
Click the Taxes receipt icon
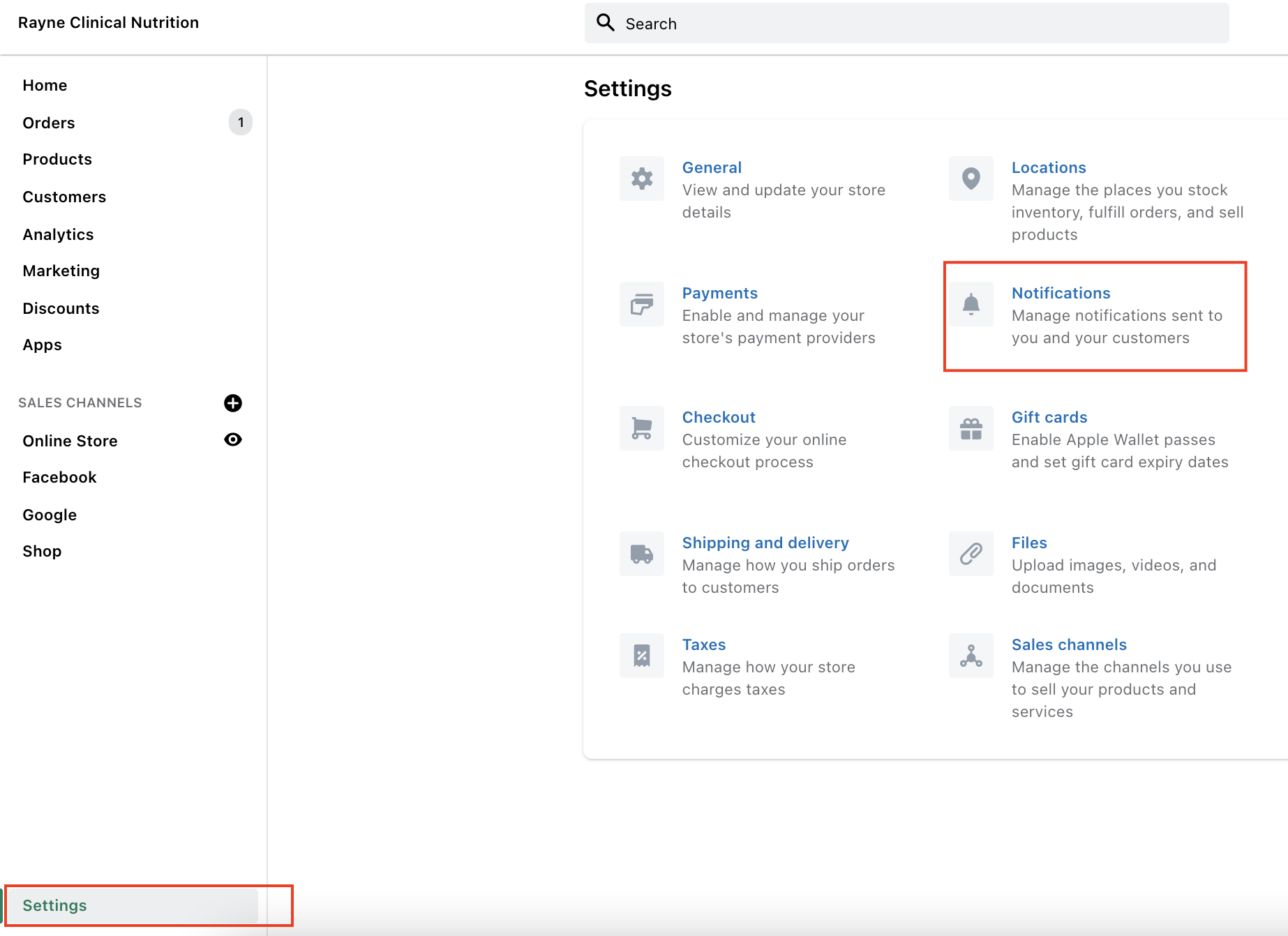[x=642, y=656]
